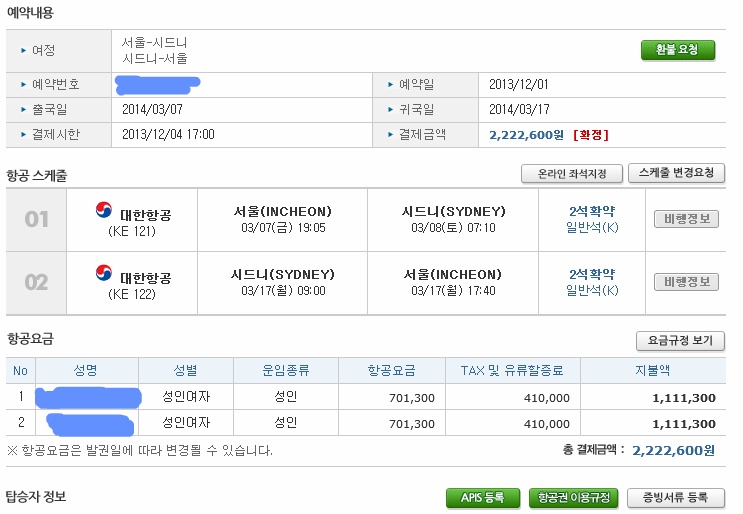Click 일반석(K) class link for segment 02
Screen dimensions: 743x514
coord(592,290)
